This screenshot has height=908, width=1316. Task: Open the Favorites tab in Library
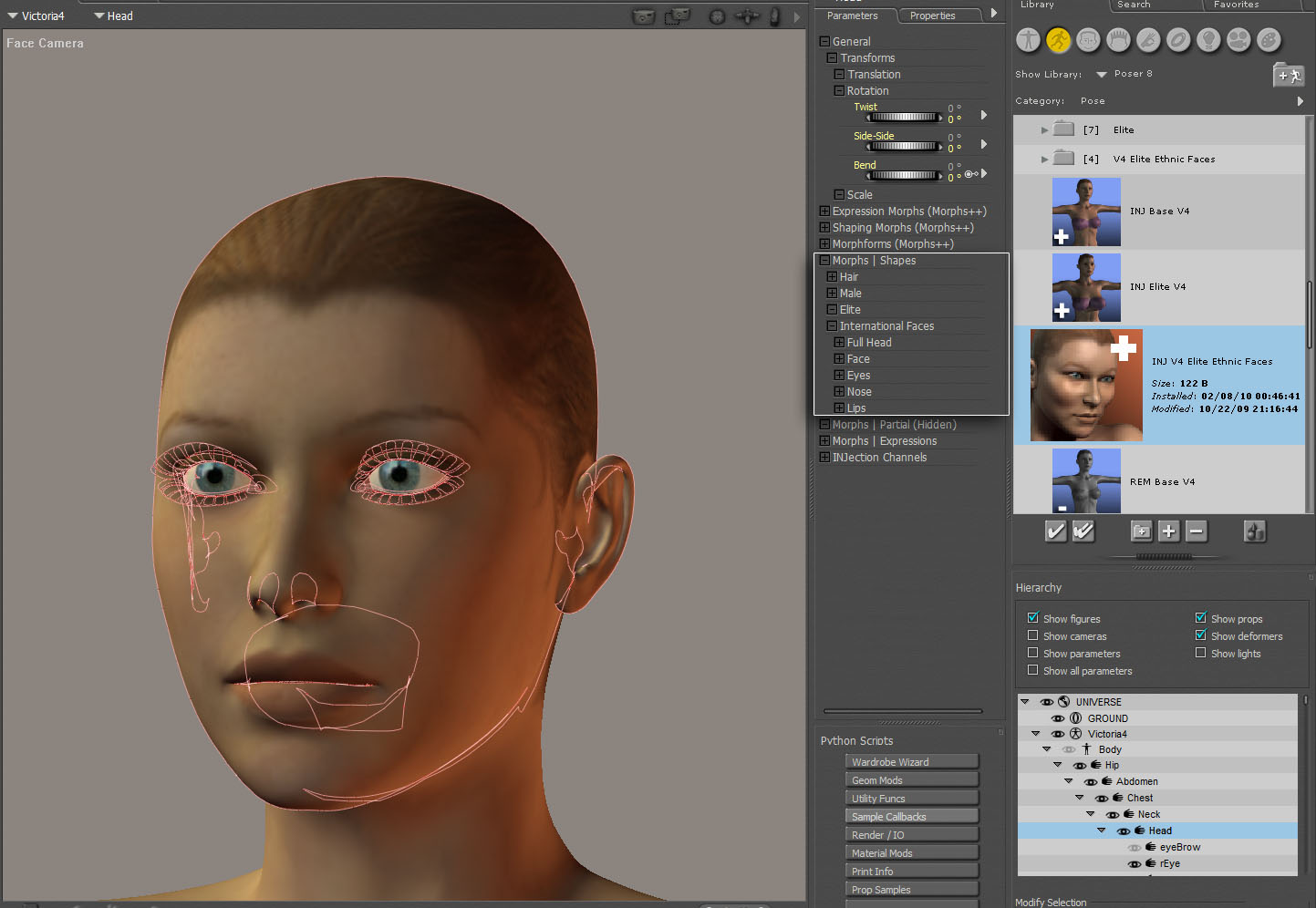1236,5
